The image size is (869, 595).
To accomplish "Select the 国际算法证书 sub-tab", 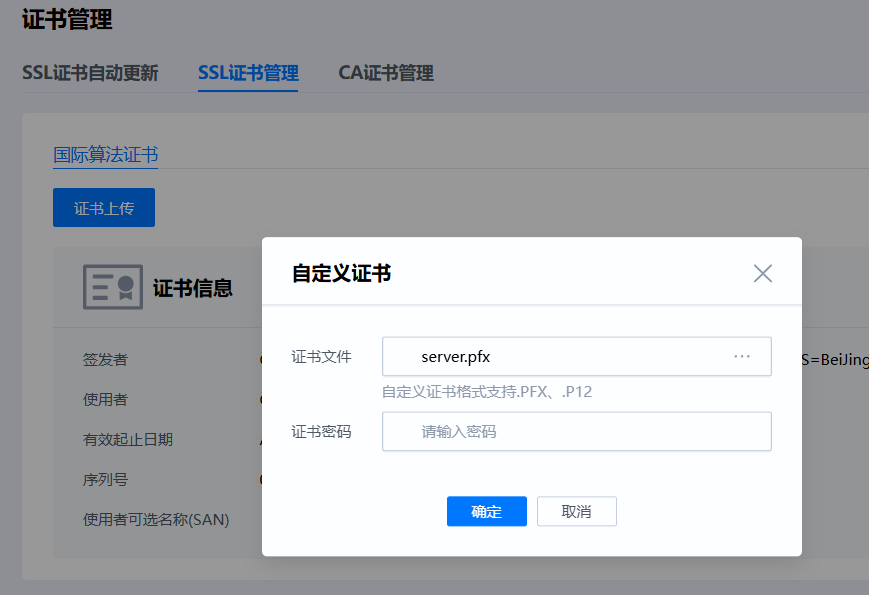I will click(105, 154).
